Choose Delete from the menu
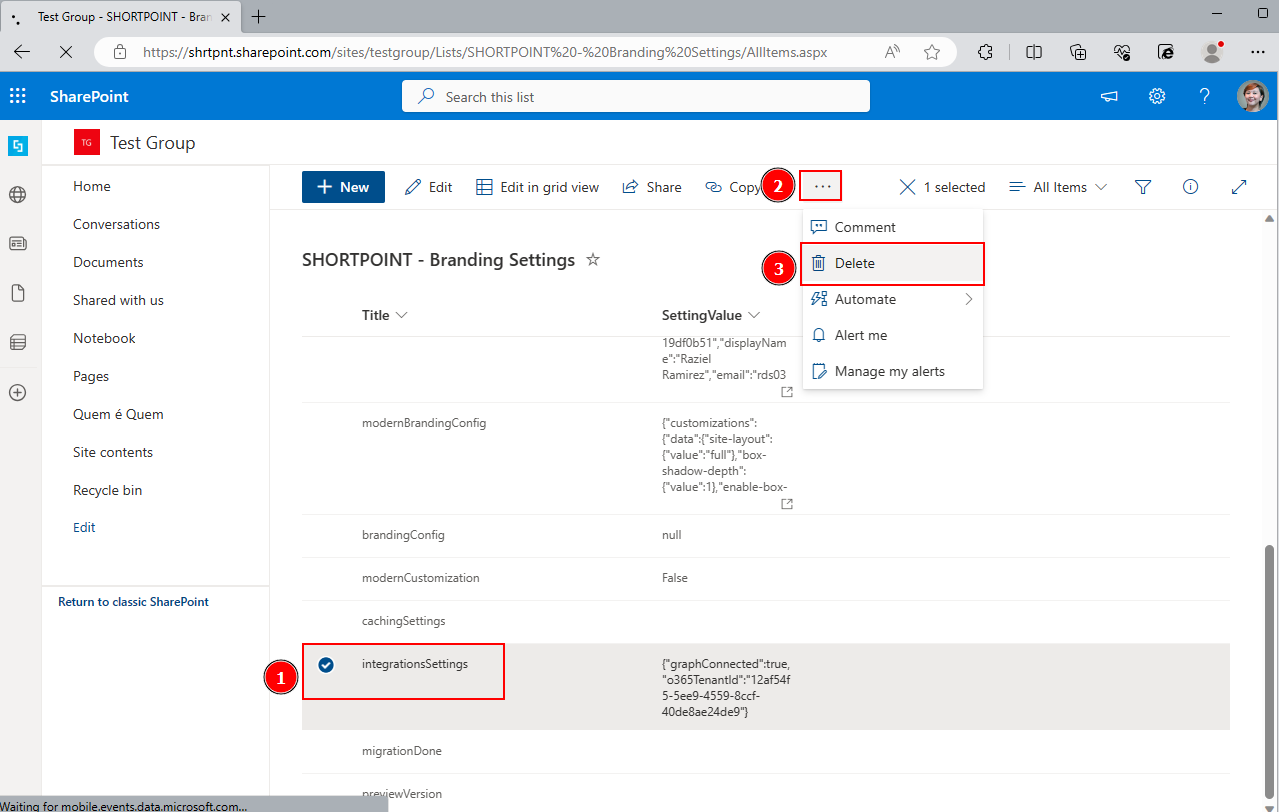Image resolution: width=1279 pixels, height=812 pixels. point(893,263)
